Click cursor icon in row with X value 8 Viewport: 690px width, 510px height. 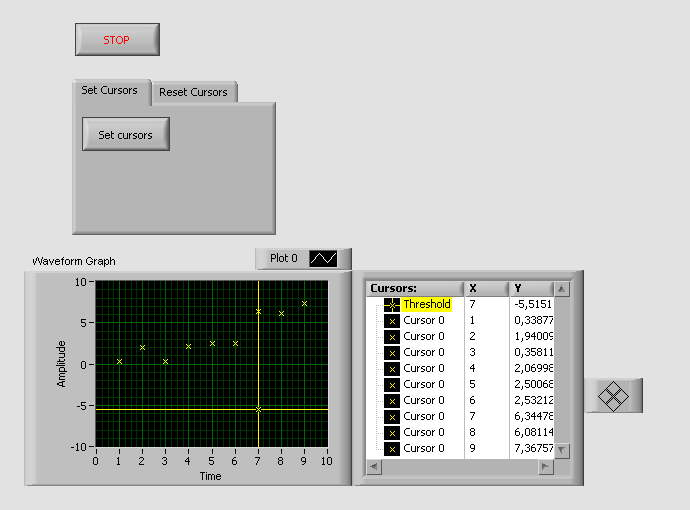coord(392,433)
